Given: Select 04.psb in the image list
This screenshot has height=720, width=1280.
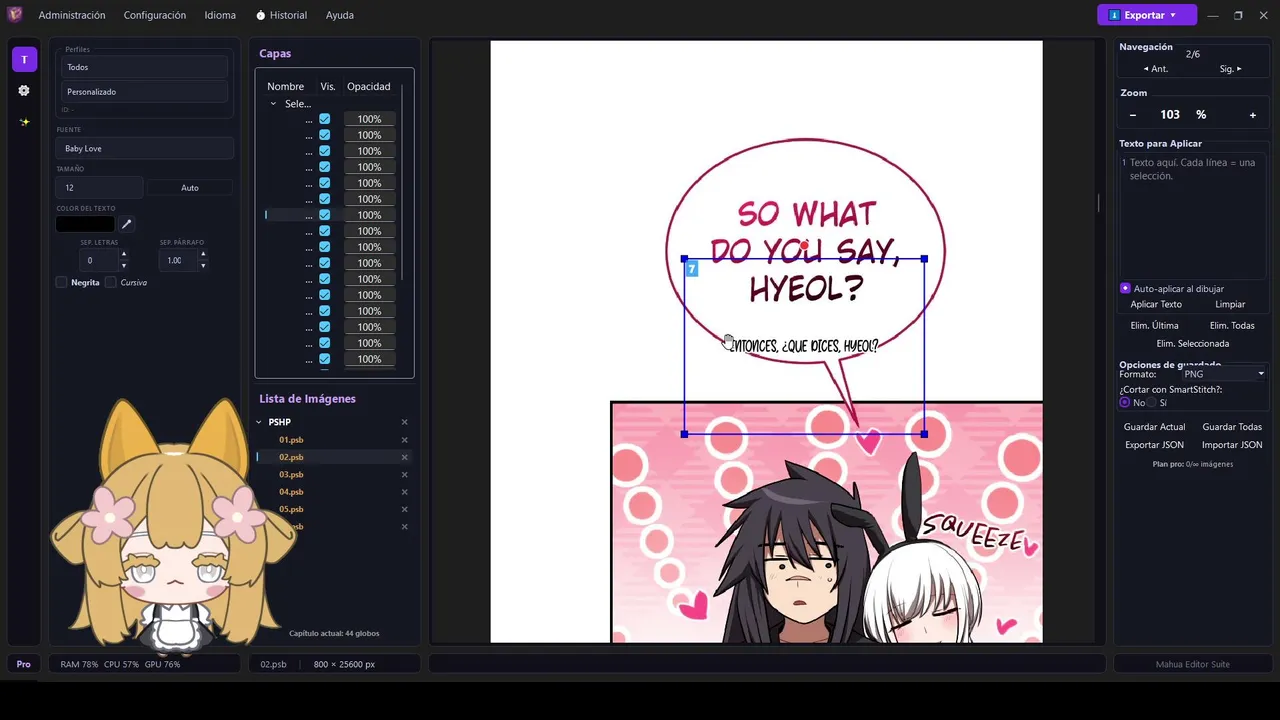Looking at the screenshot, I should [x=291, y=492].
